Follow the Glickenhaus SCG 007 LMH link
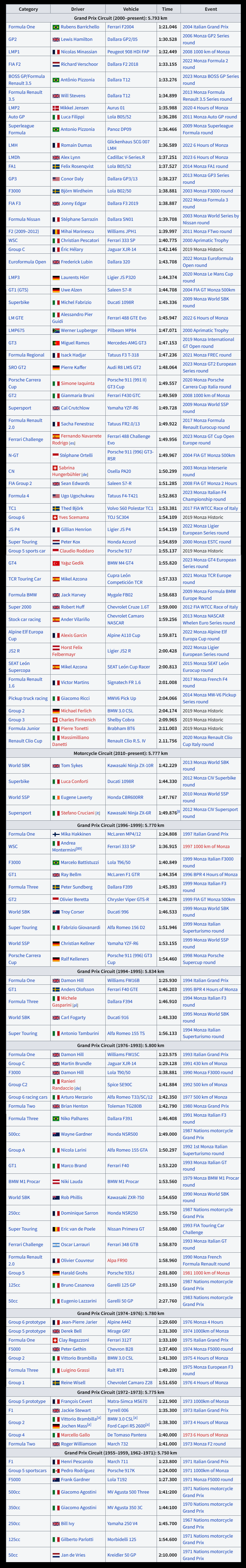The height and width of the screenshot is (1568, 246). coord(129,145)
